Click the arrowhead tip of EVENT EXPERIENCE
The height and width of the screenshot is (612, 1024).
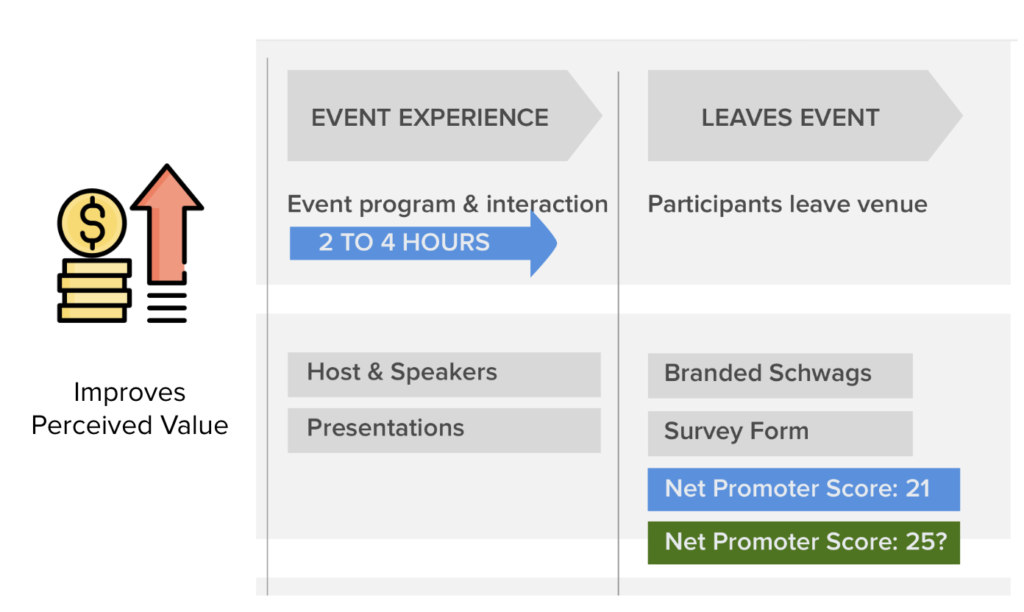pyautogui.click(x=585, y=116)
